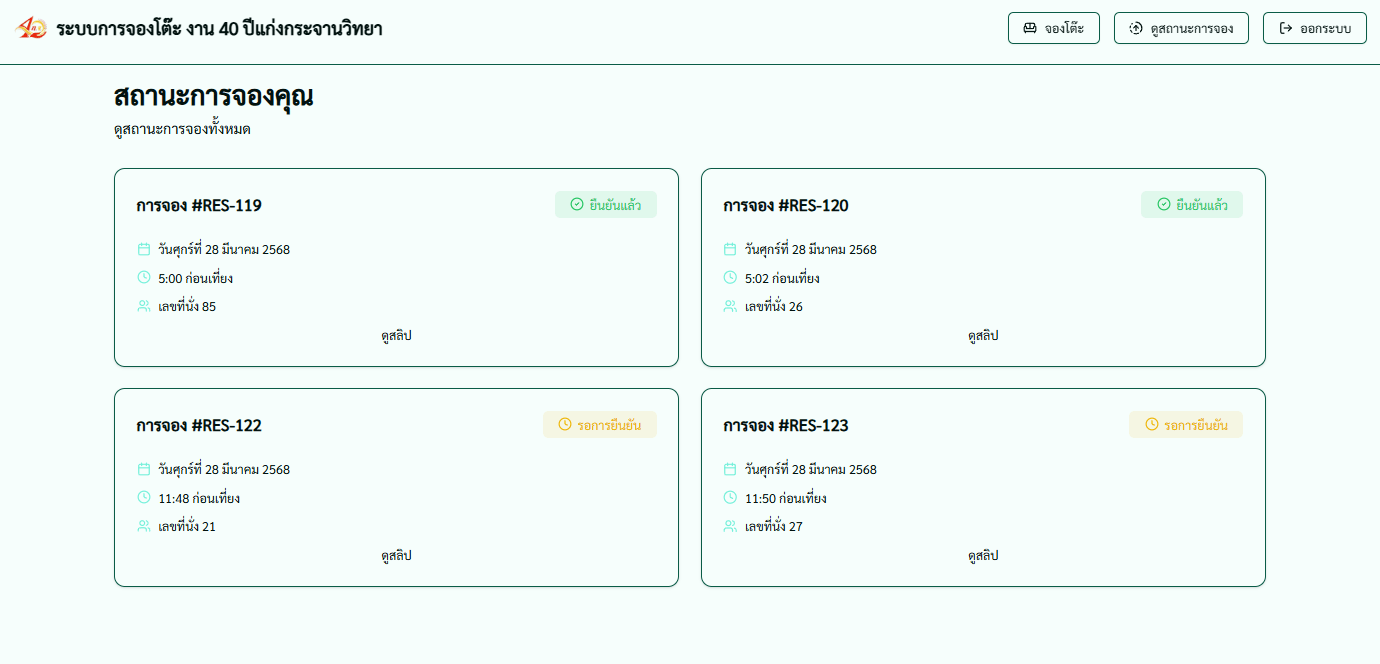Open ดูสลิป link on reservation RES-122
Screen dimensions: 1380x664
[396, 555]
